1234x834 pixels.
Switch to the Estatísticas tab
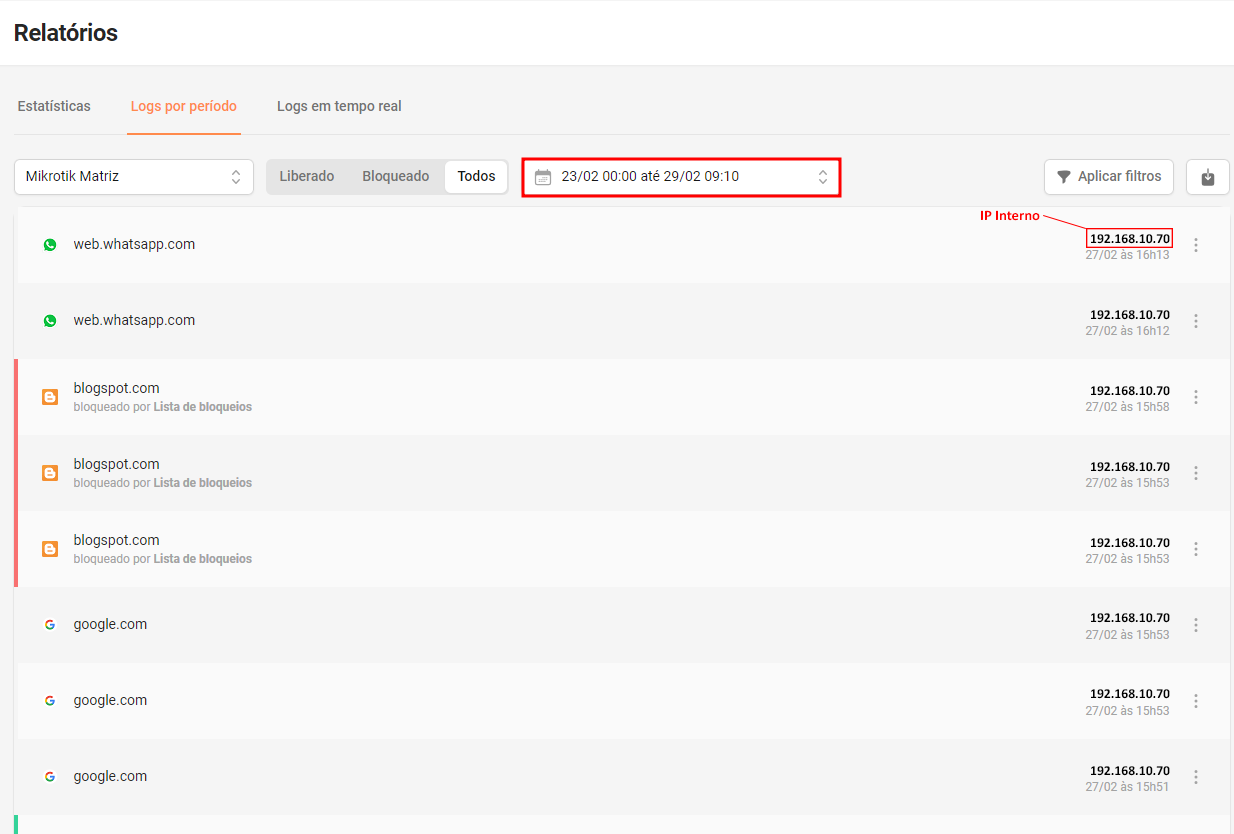click(x=54, y=106)
